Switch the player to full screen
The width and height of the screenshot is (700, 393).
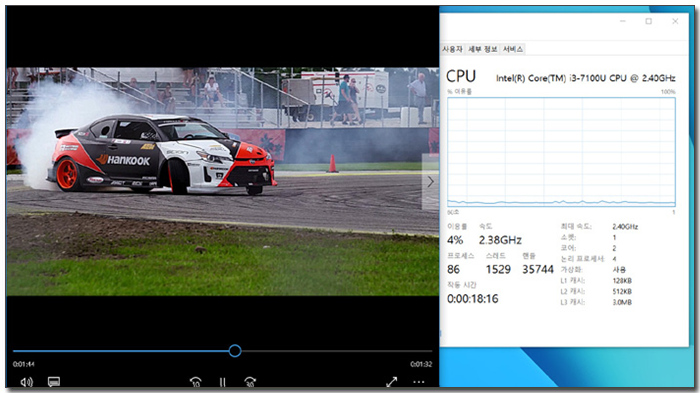pyautogui.click(x=392, y=382)
